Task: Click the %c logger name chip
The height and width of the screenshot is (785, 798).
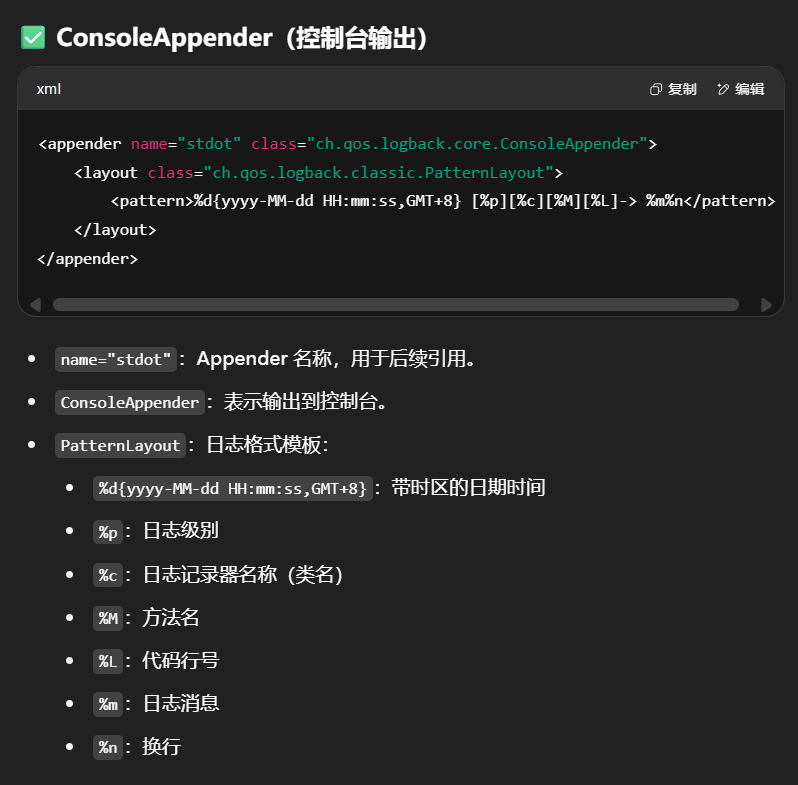Action: (107, 575)
